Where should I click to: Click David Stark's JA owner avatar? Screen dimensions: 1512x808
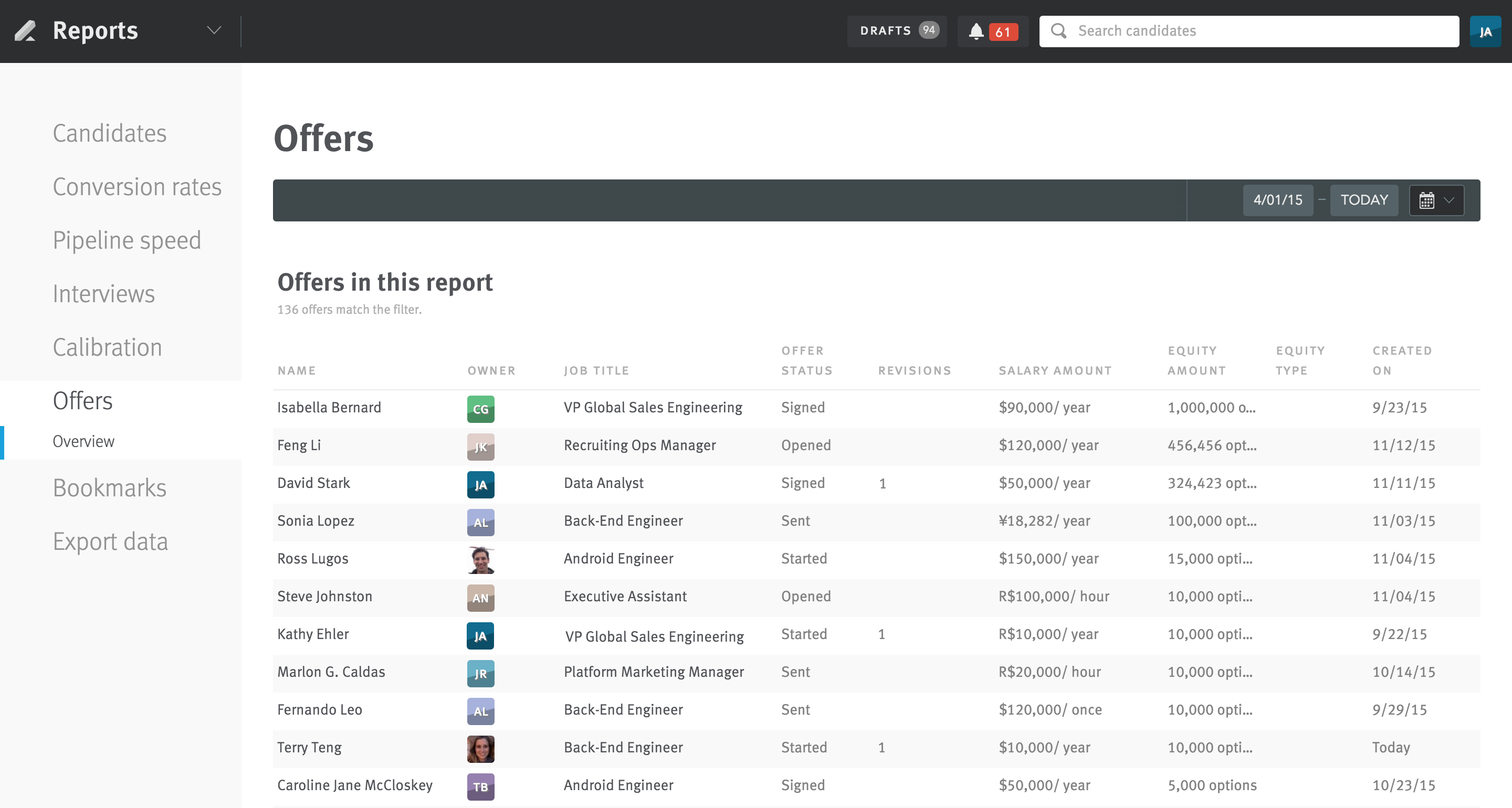(x=481, y=485)
